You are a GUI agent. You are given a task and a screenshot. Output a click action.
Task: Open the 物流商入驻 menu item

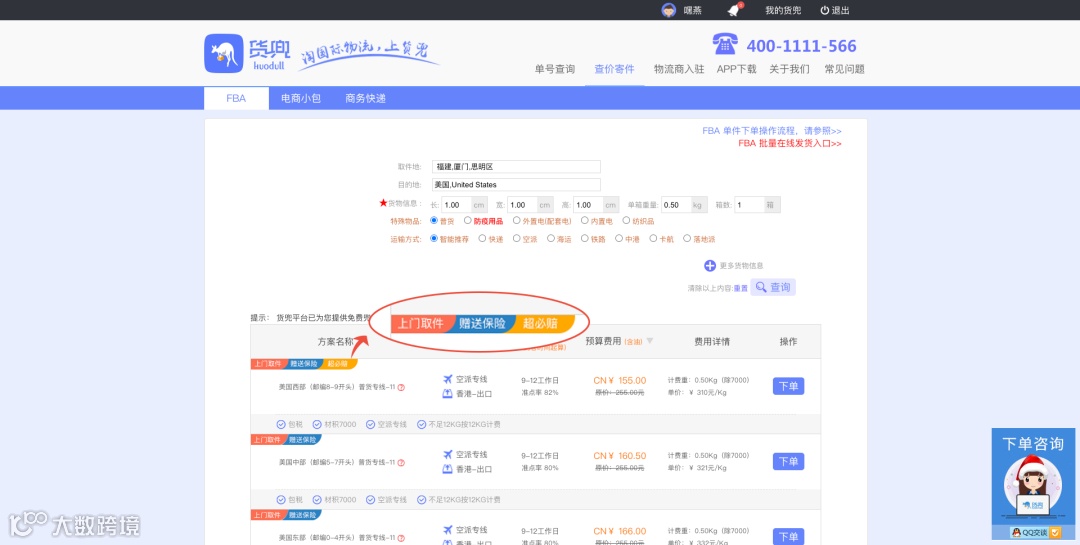coord(679,69)
